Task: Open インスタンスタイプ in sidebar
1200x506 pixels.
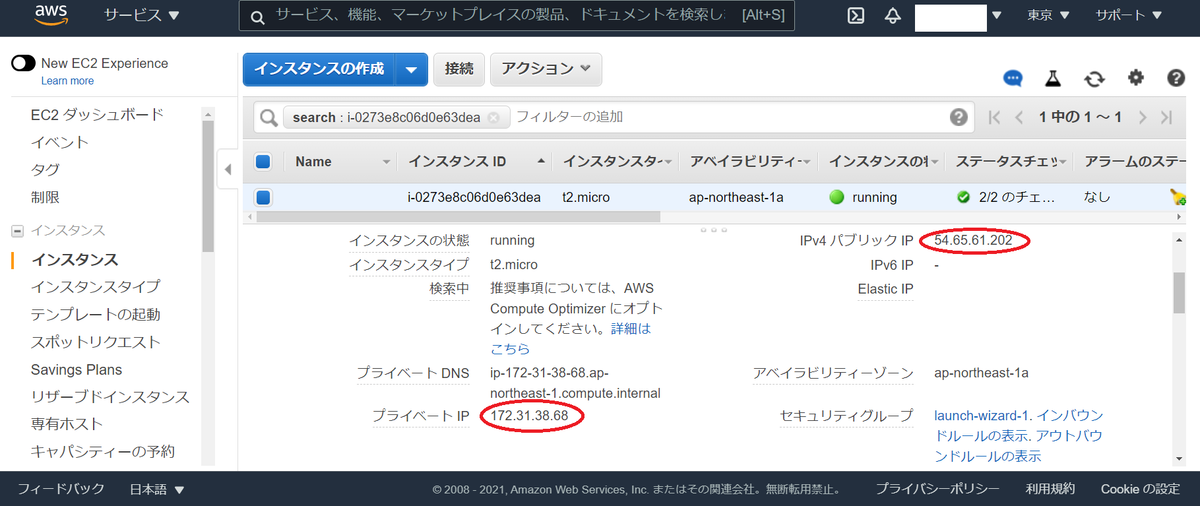Action: click(95, 287)
